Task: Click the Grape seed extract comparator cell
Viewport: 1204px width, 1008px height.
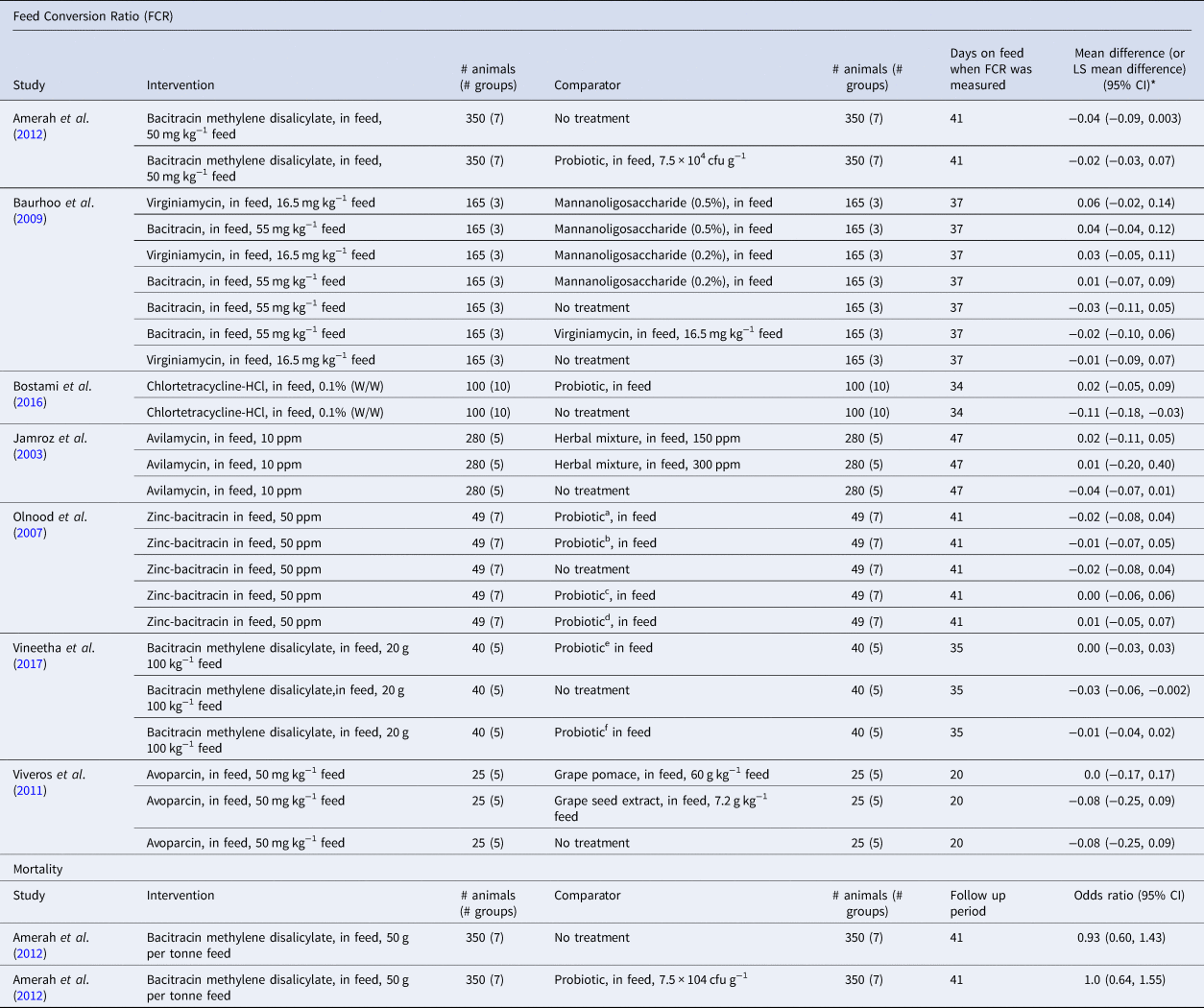Action: click(661, 808)
